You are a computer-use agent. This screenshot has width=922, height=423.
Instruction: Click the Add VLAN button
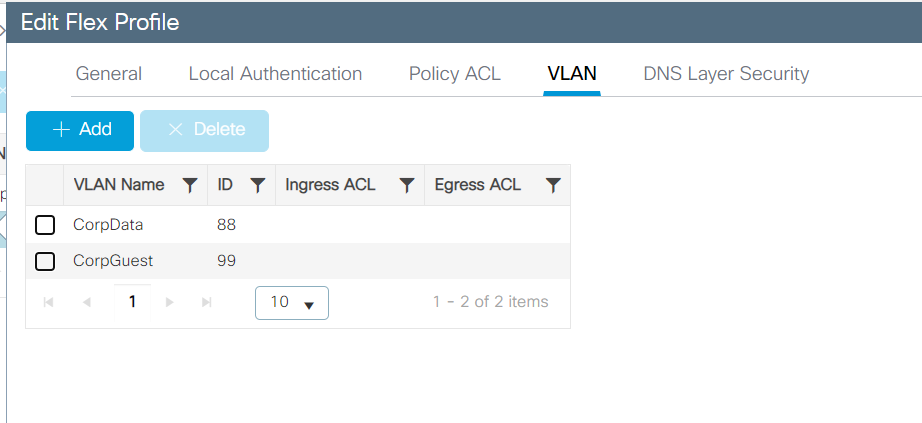[80, 131]
